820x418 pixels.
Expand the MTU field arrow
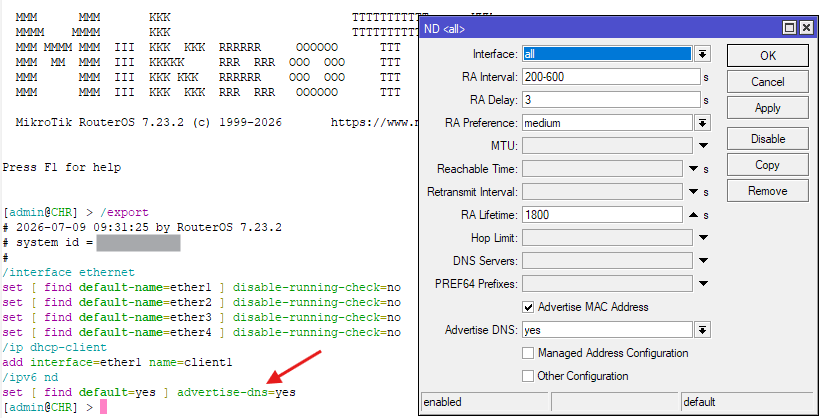tap(703, 146)
